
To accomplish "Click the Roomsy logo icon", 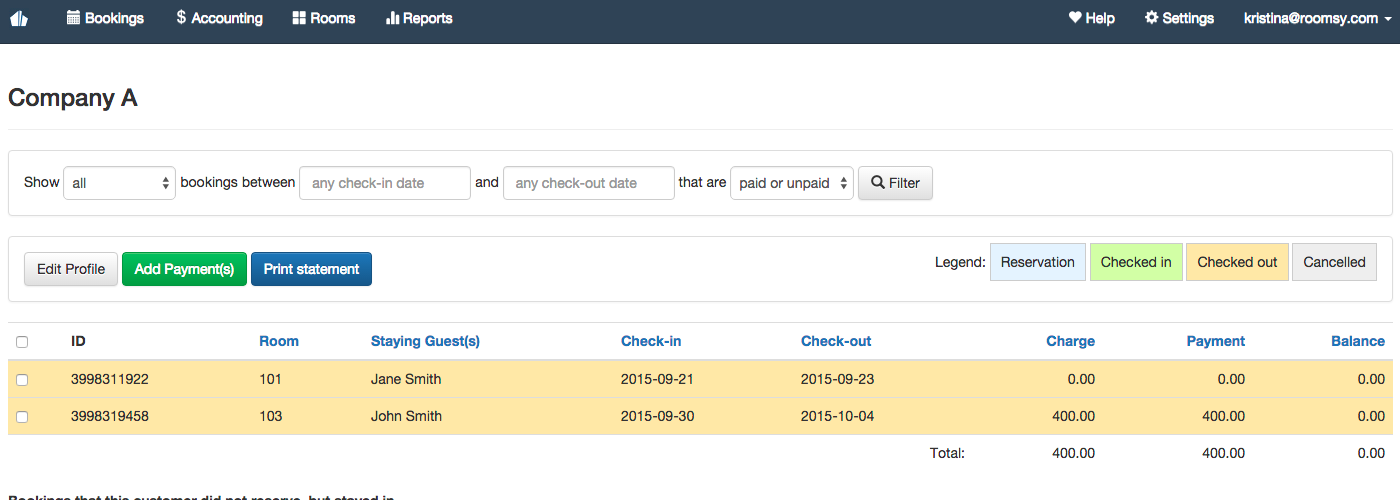I will (18, 18).
